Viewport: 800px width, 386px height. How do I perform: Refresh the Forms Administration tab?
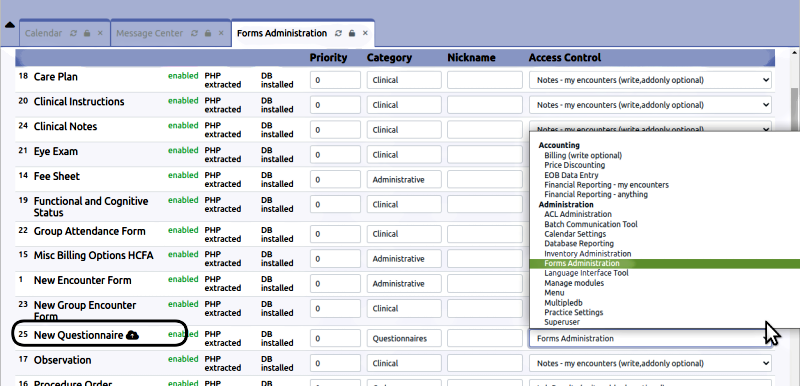pos(338,33)
